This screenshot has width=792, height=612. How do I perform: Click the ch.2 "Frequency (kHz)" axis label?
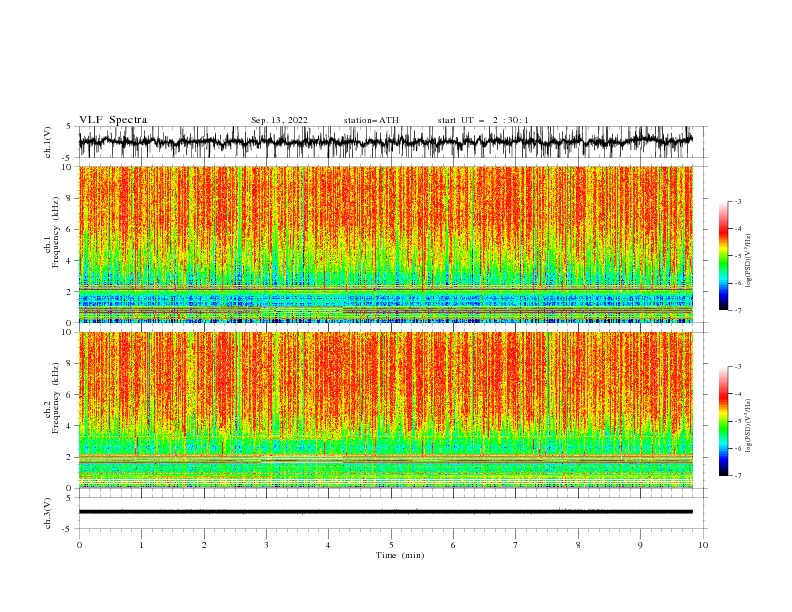tap(56, 398)
